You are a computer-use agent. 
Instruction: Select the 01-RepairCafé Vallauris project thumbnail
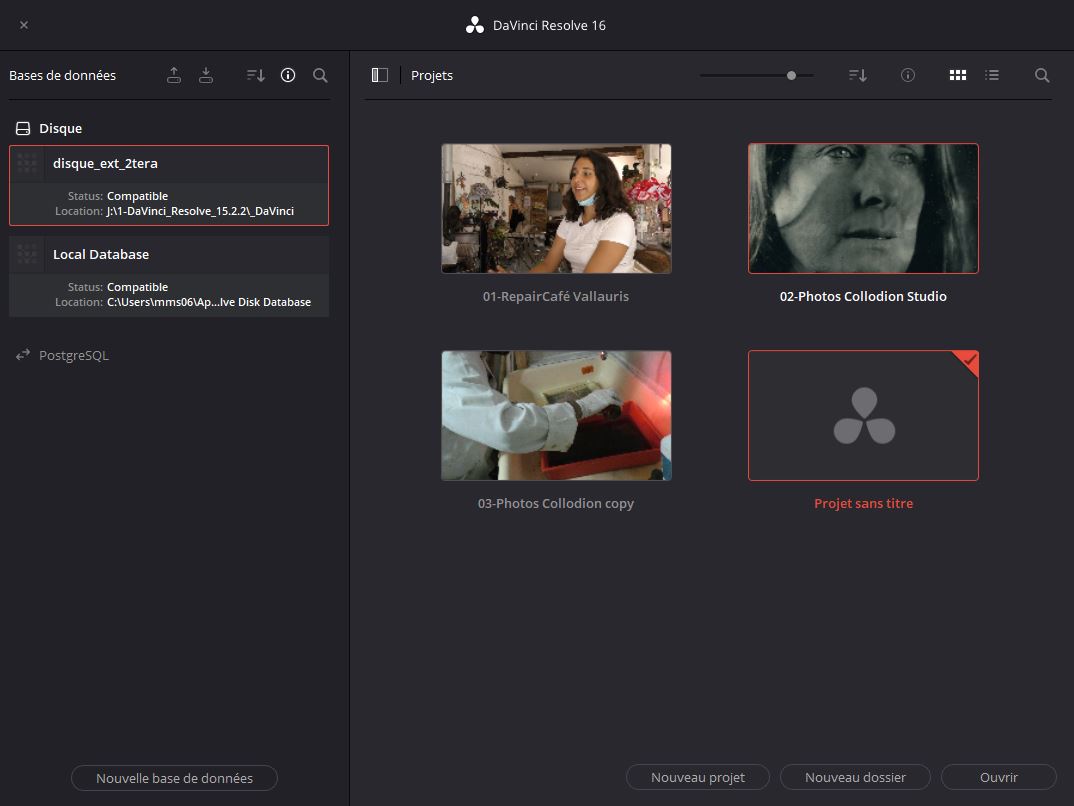[556, 208]
